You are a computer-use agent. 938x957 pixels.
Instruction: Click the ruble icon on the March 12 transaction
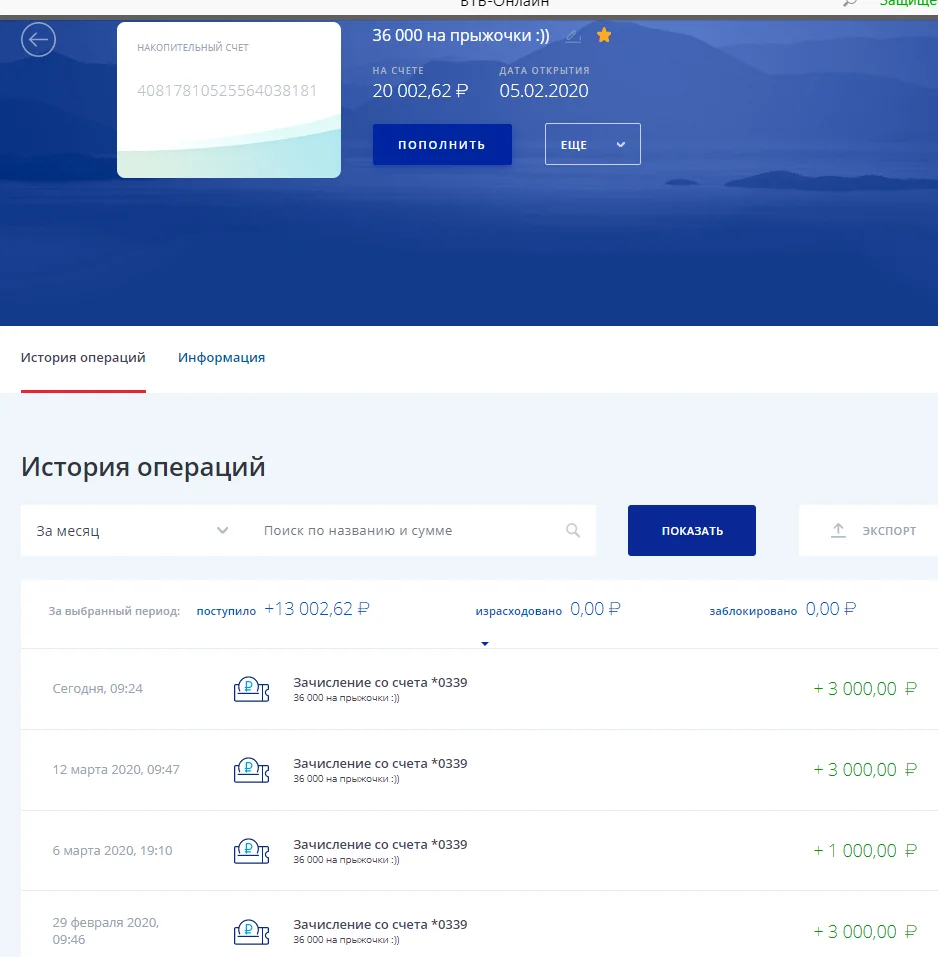pos(251,770)
